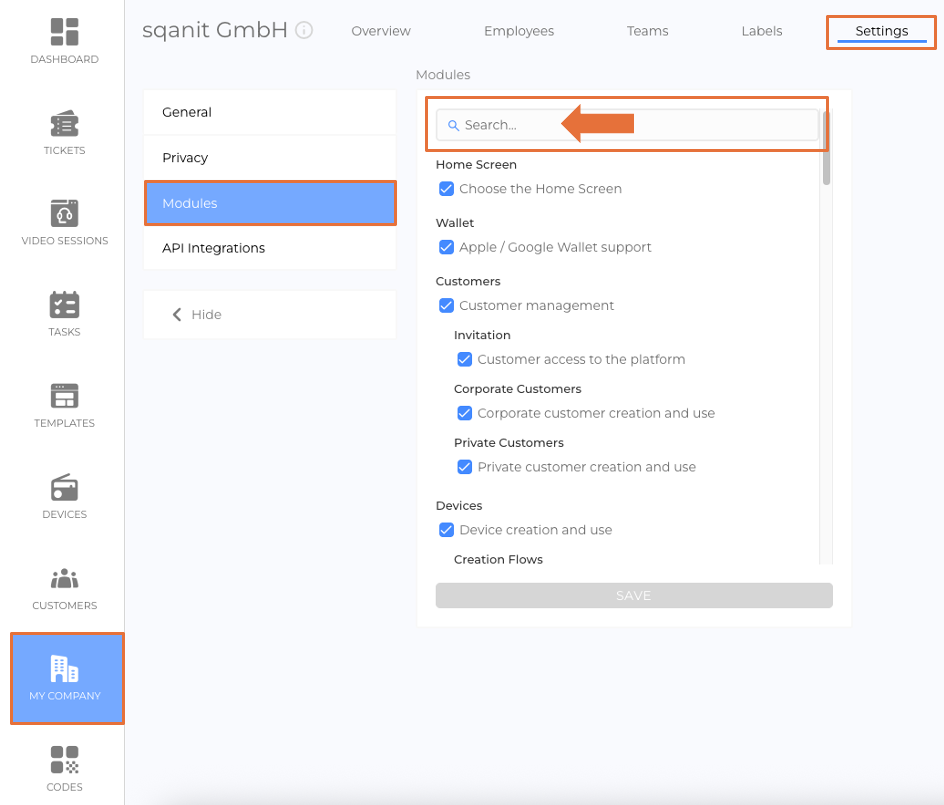
Task: Switch to the Settings tab
Action: [879, 31]
